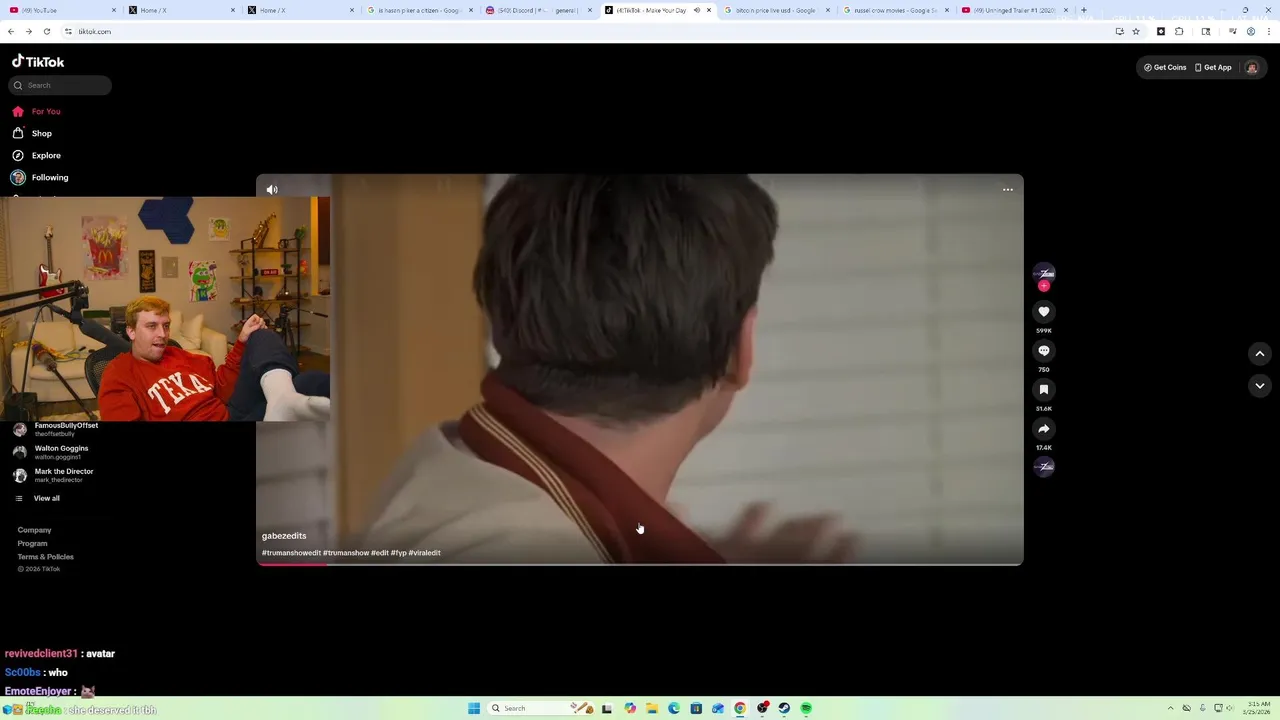1280x720 pixels.
Task: Switch to bitcoin price Google tab
Action: 778,10
